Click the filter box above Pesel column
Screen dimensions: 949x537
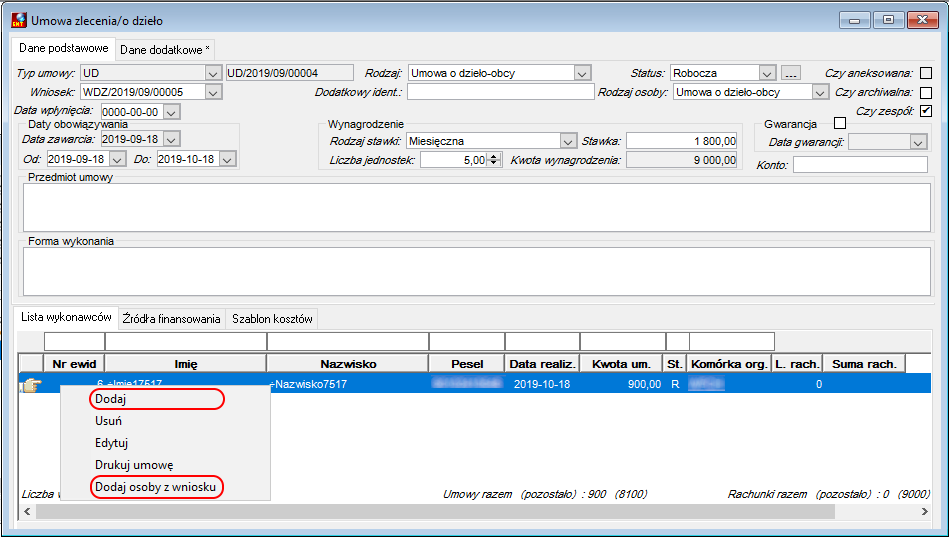click(467, 341)
